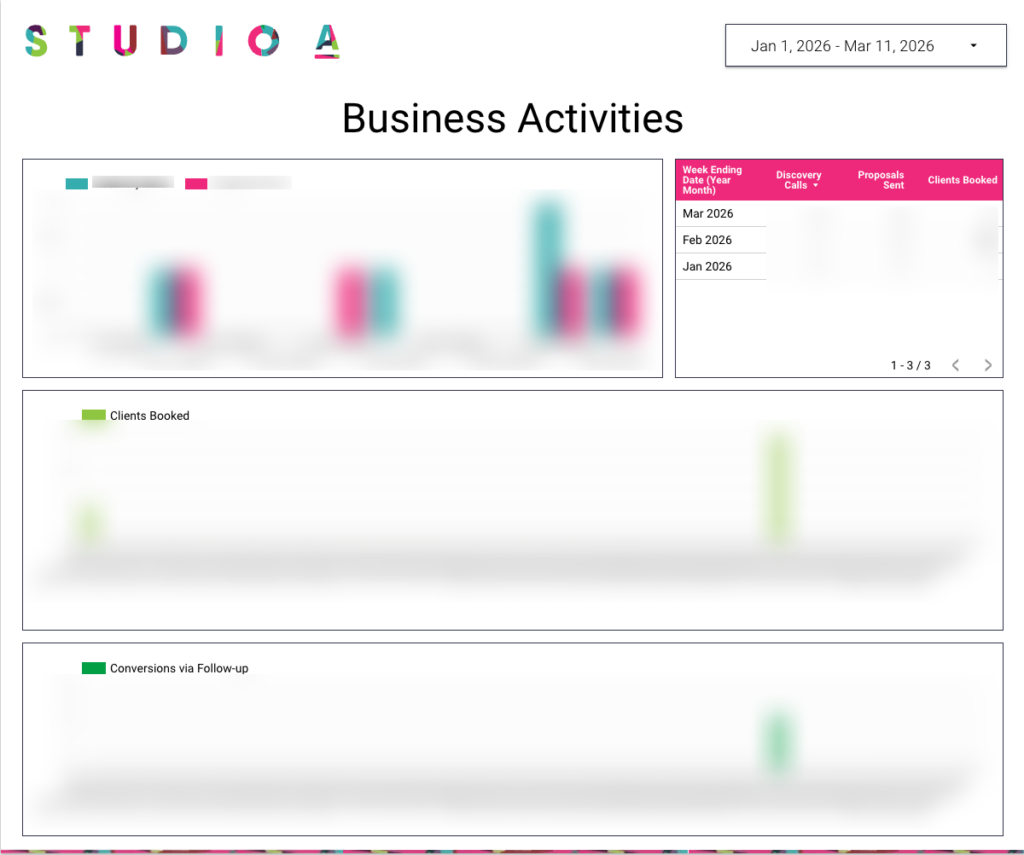The width and height of the screenshot is (1024, 855).
Task: Go to the next table page arrow
Action: pyautogui.click(x=988, y=365)
